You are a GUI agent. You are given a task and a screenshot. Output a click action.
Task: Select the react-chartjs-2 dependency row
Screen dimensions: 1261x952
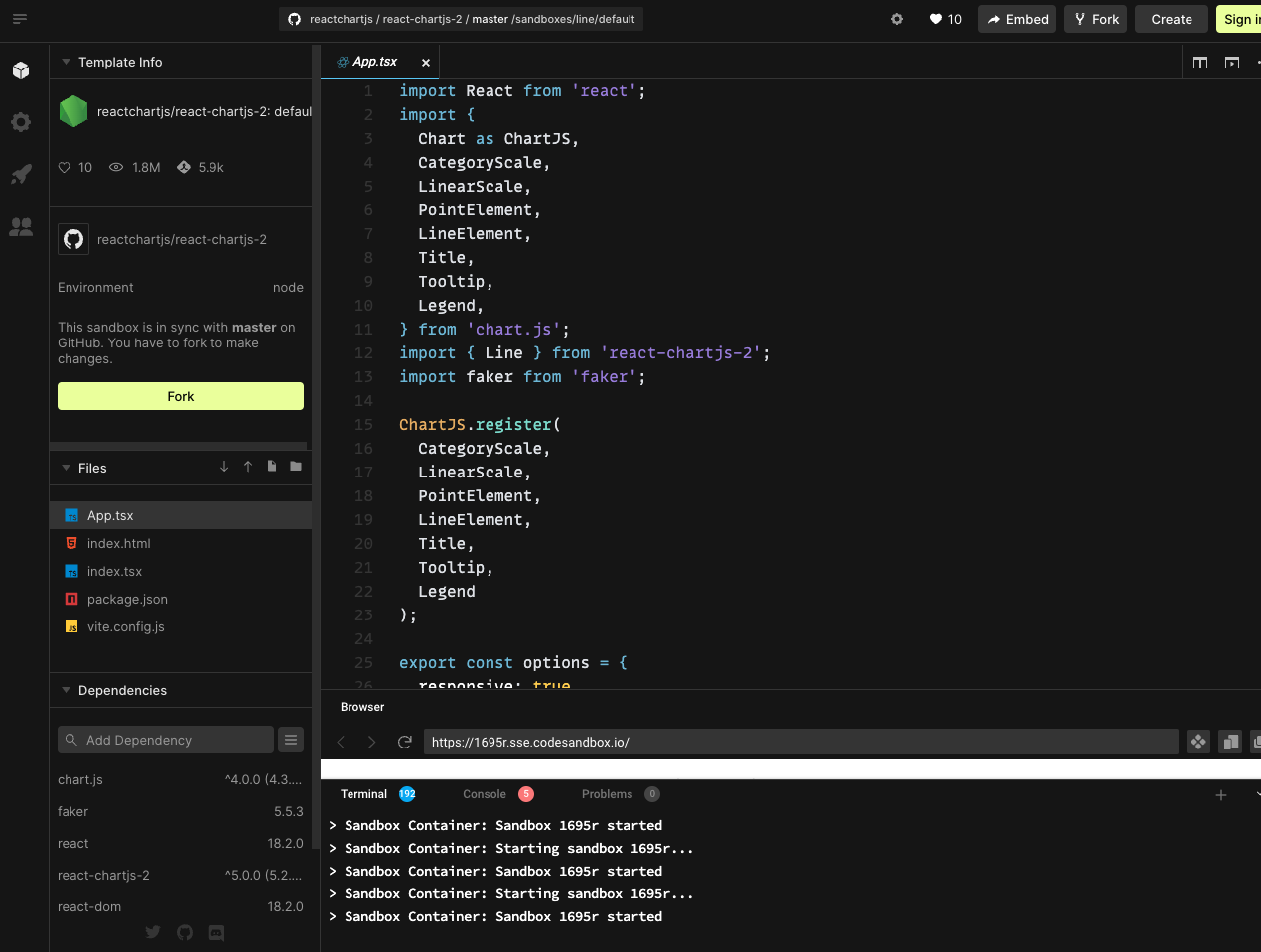point(181,875)
